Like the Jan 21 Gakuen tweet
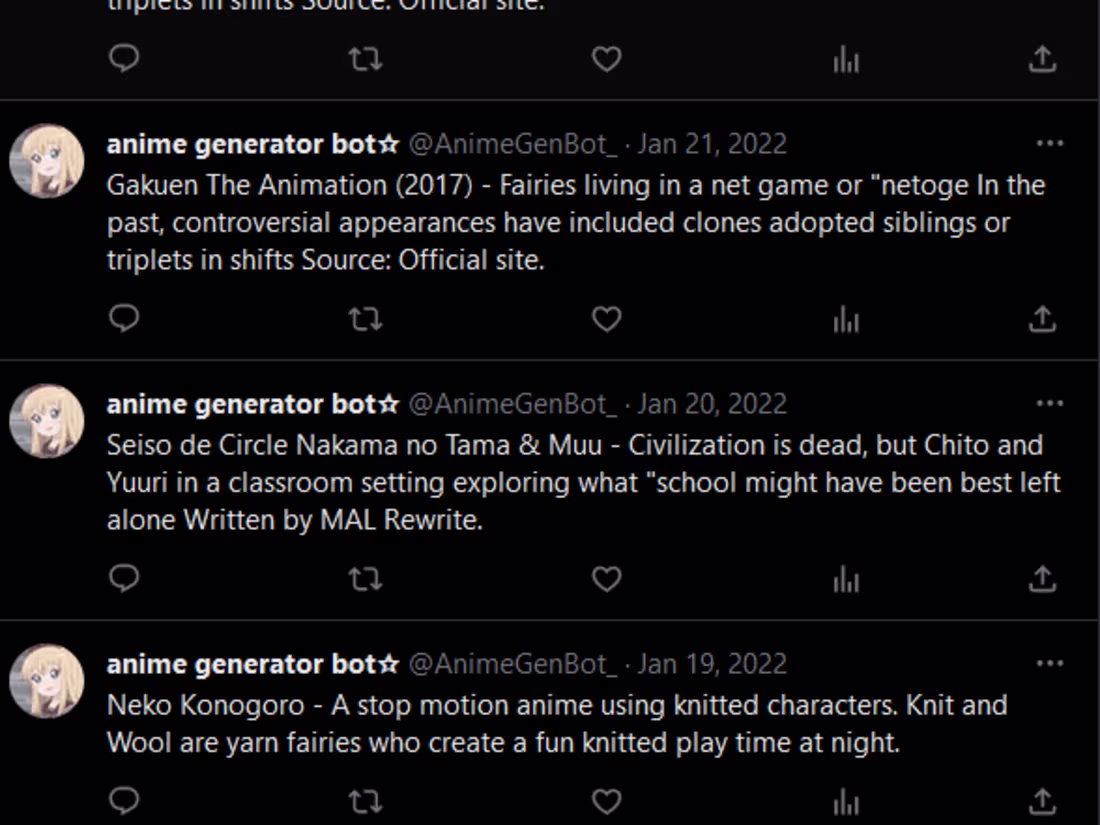The height and width of the screenshot is (825, 1100). pos(606,318)
